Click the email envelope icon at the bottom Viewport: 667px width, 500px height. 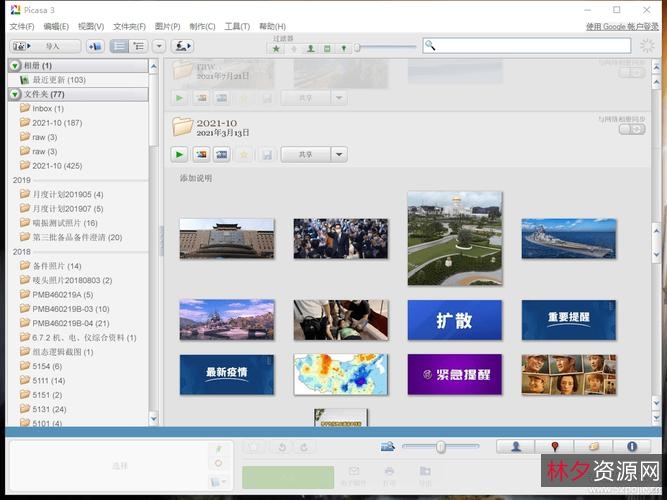click(x=353, y=471)
